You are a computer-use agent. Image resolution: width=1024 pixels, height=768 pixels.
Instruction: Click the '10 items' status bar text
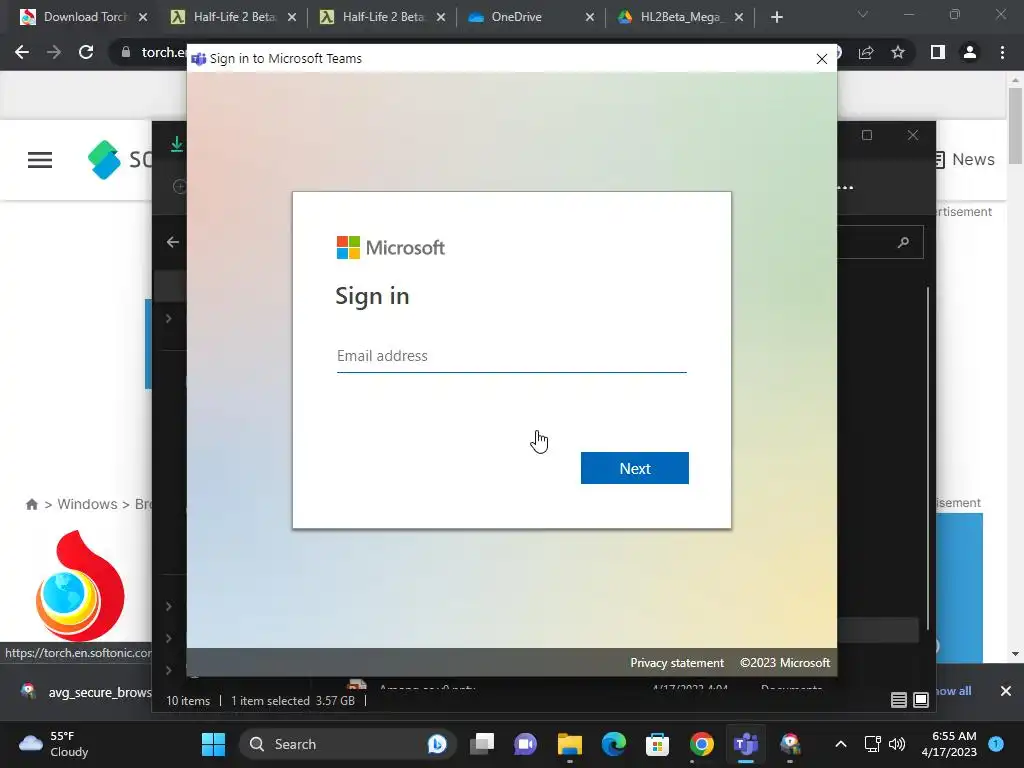pos(188,701)
